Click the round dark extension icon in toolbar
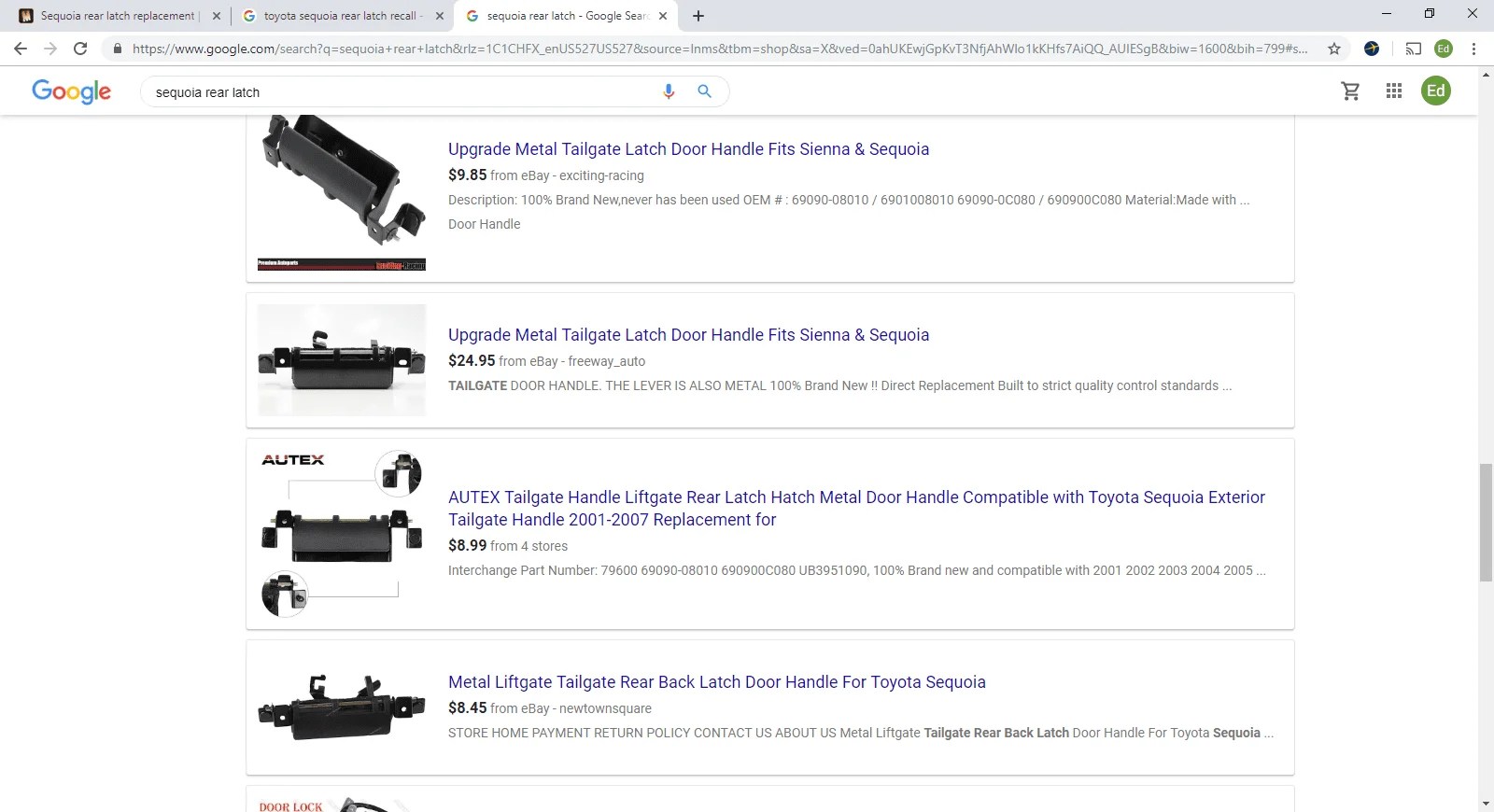The width and height of the screenshot is (1494, 812). (x=1372, y=49)
